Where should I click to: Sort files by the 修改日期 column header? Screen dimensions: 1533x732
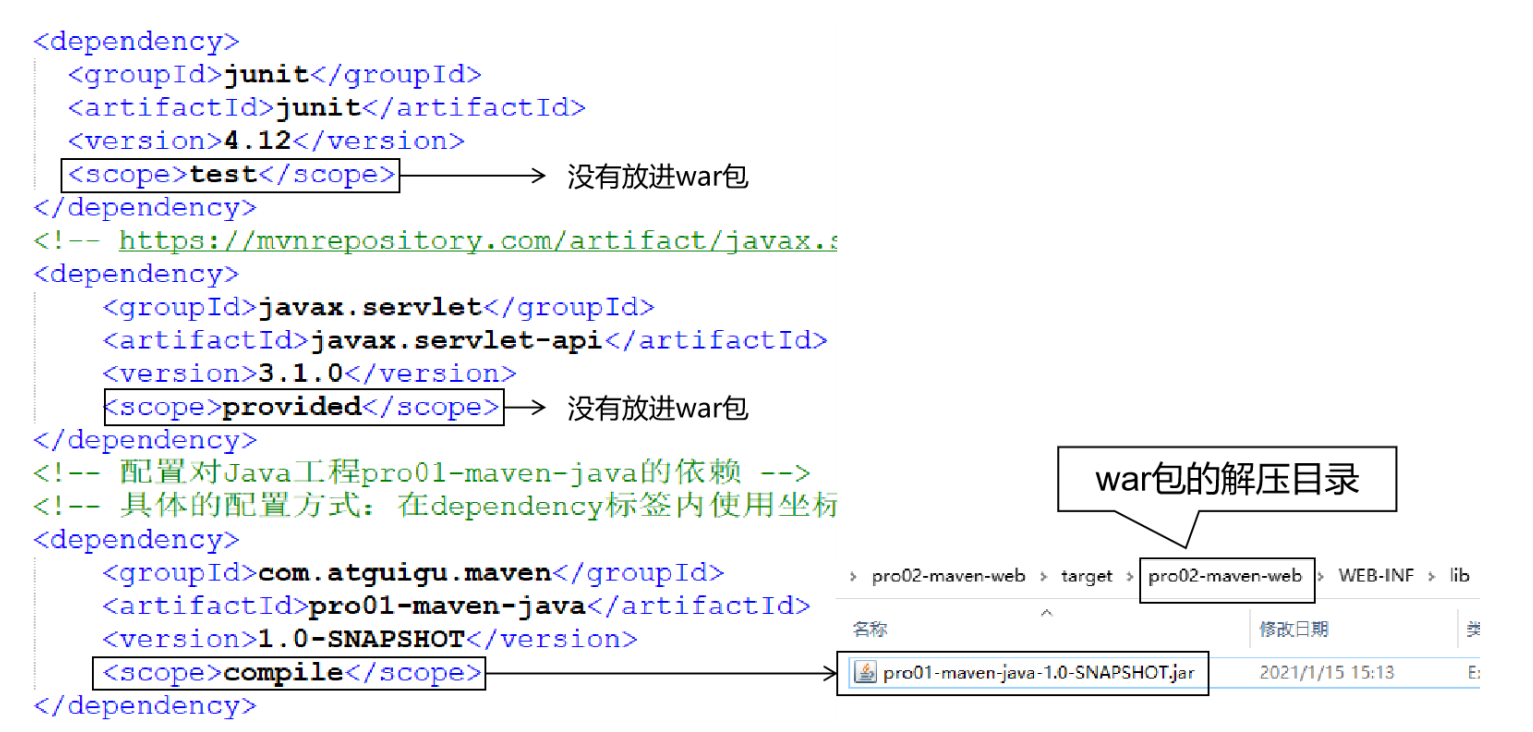[x=1294, y=629]
